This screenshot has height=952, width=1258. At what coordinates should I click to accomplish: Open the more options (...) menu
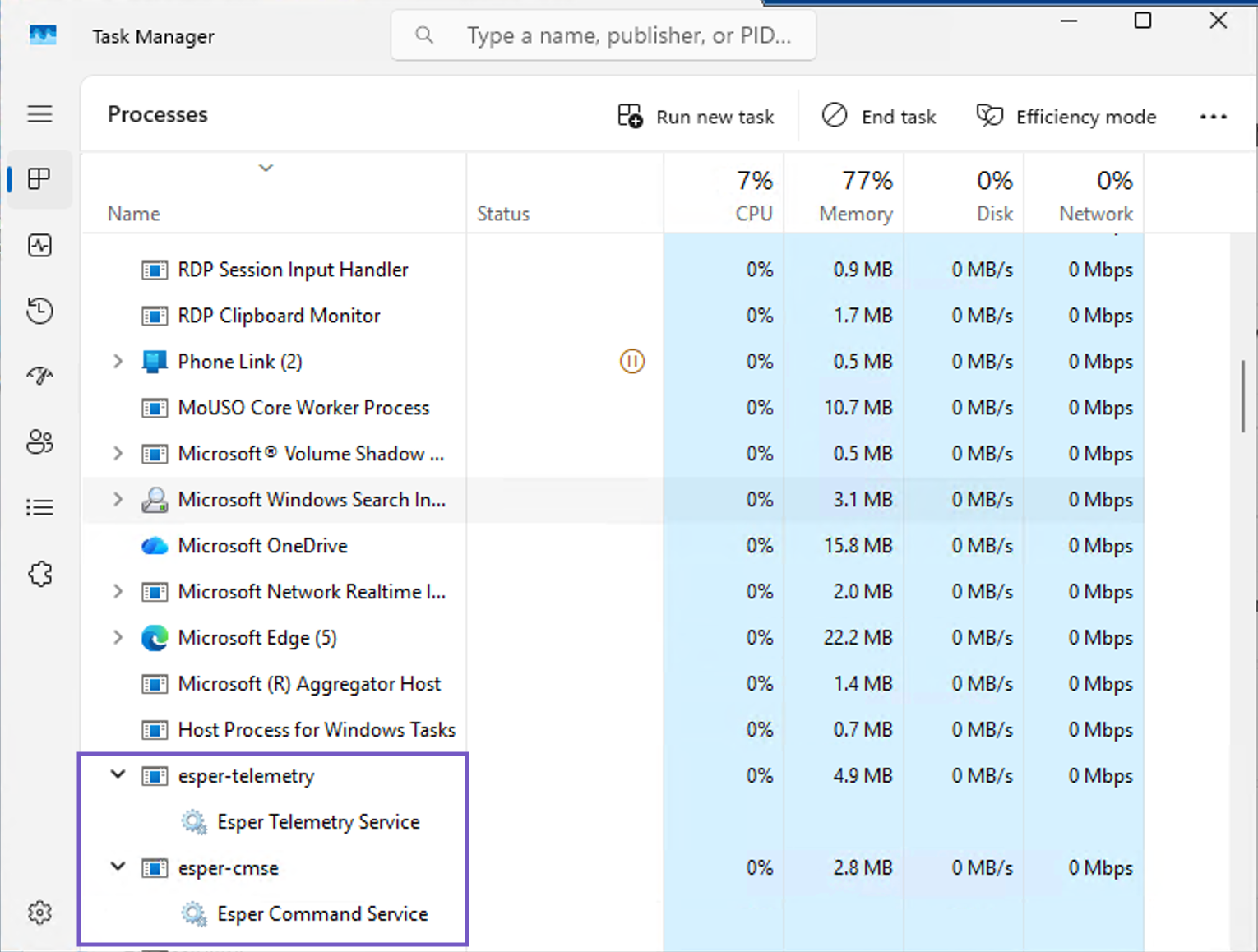(x=1213, y=117)
